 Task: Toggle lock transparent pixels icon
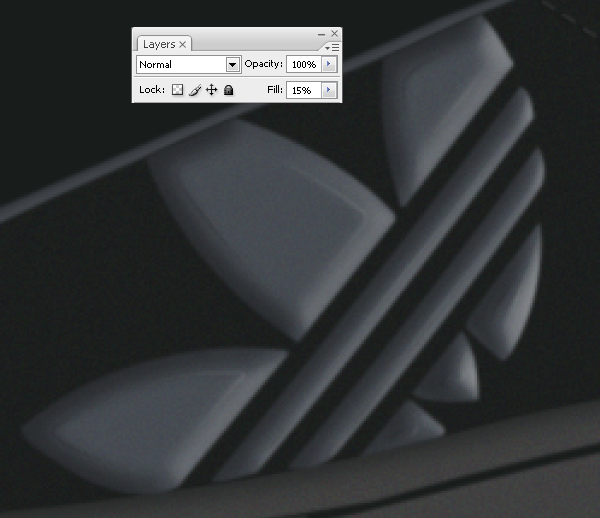[x=177, y=90]
